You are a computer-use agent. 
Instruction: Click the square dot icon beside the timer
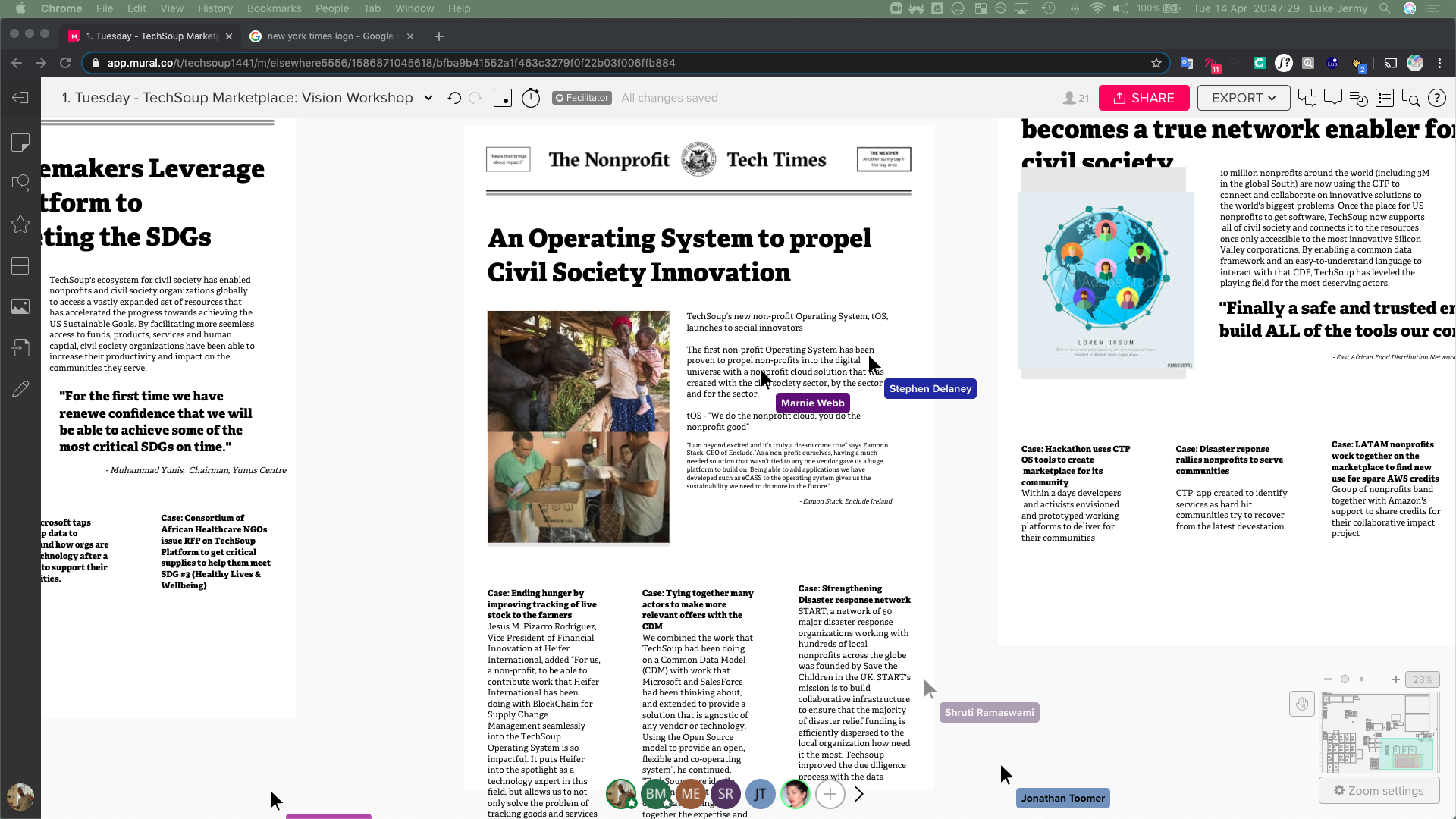coord(503,98)
